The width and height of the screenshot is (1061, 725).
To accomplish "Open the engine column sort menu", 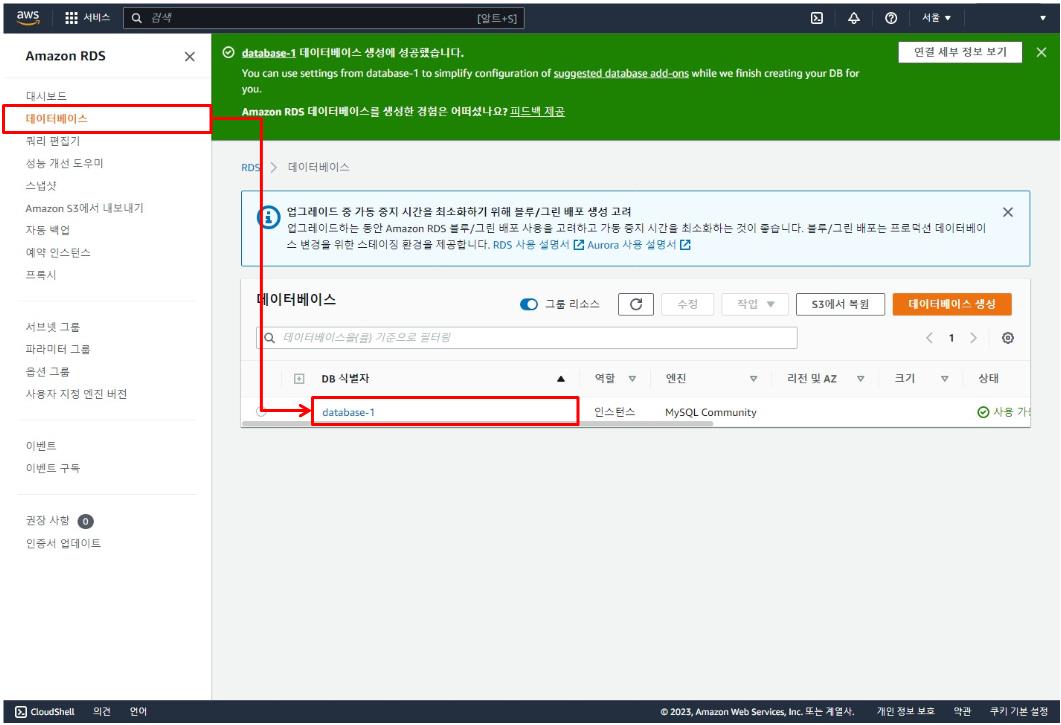I will coord(753,379).
